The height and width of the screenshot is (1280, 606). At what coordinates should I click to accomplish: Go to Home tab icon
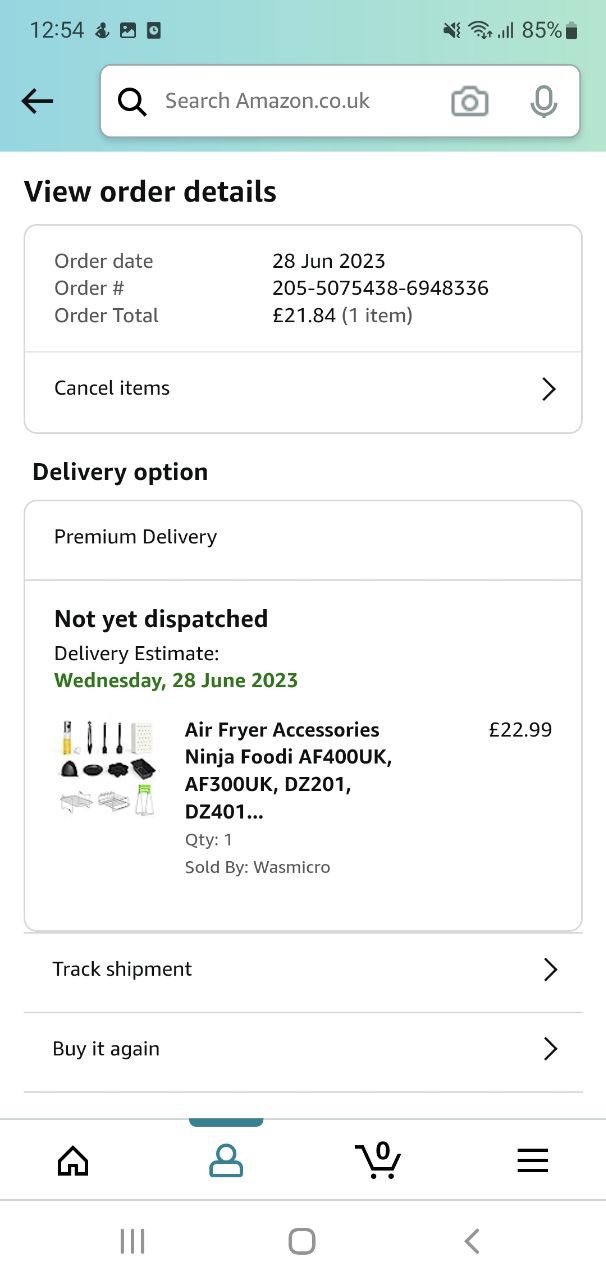[73, 1160]
